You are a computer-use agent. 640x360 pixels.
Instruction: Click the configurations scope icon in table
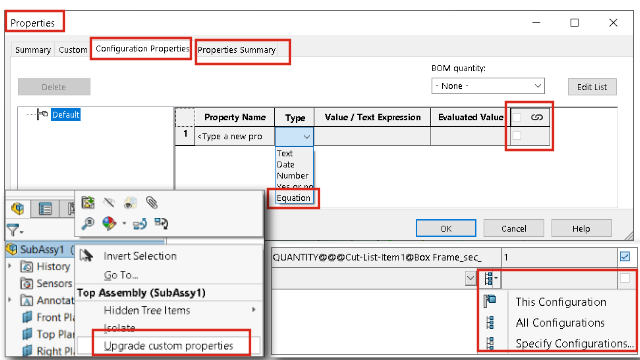[491, 279]
